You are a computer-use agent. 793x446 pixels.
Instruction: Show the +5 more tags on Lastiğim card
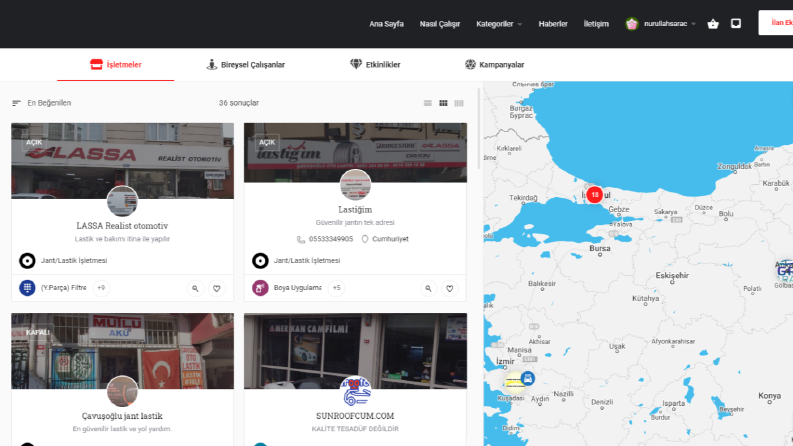[x=336, y=288]
